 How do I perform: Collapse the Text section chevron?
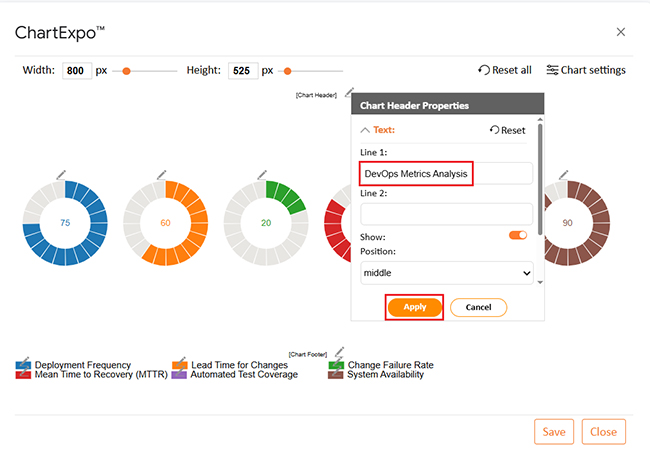(x=365, y=130)
